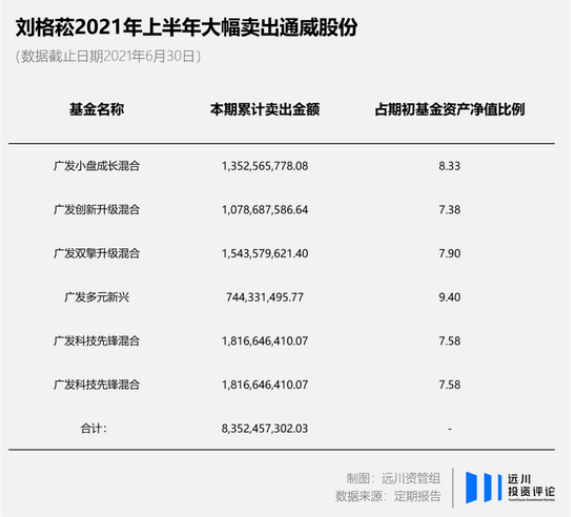Viewport: 571px width, 517px height.
Task: Click the subtitle 数据截止日期2021年6月30日
Action: pos(108,56)
